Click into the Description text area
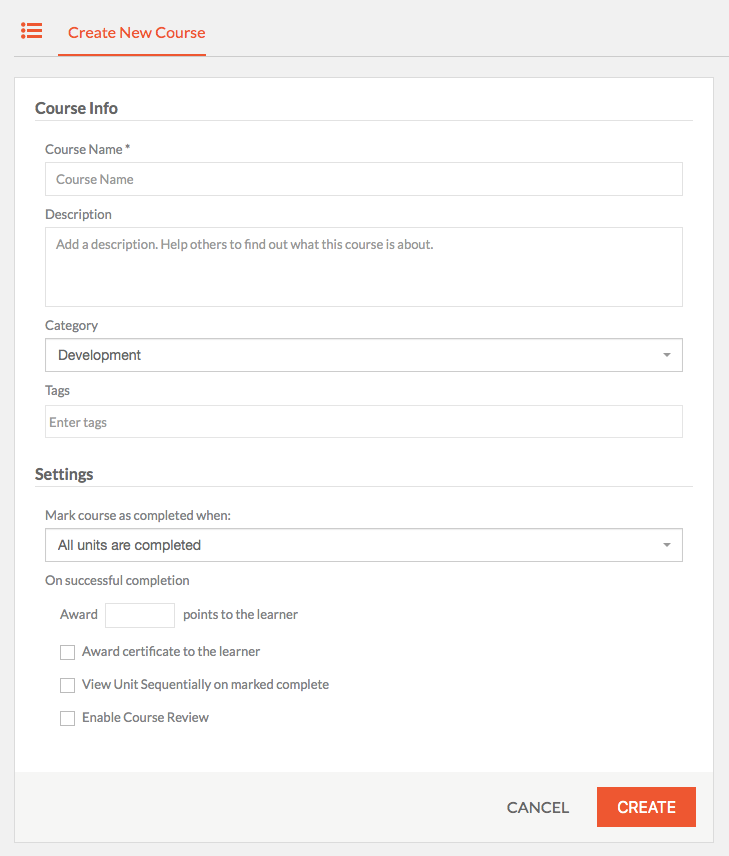Viewport: 729px width, 856px height. point(364,267)
